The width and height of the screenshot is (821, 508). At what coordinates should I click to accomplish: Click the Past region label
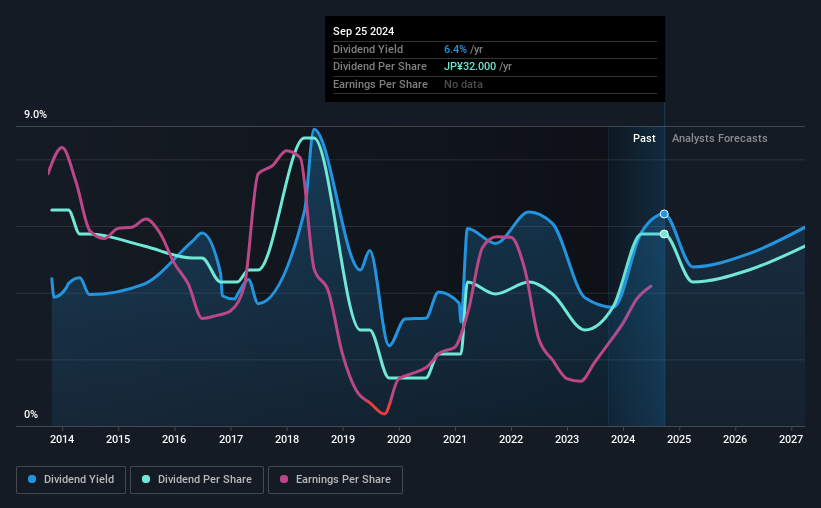(644, 138)
